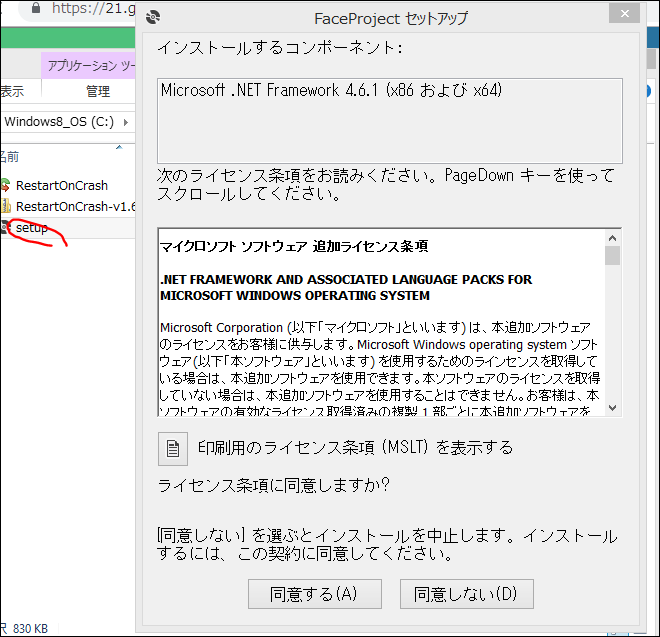660x637 pixels.
Task: Click the license terms heading マイクロソフト ソフトウェア 追加ライセンス条項
Action: point(294,246)
